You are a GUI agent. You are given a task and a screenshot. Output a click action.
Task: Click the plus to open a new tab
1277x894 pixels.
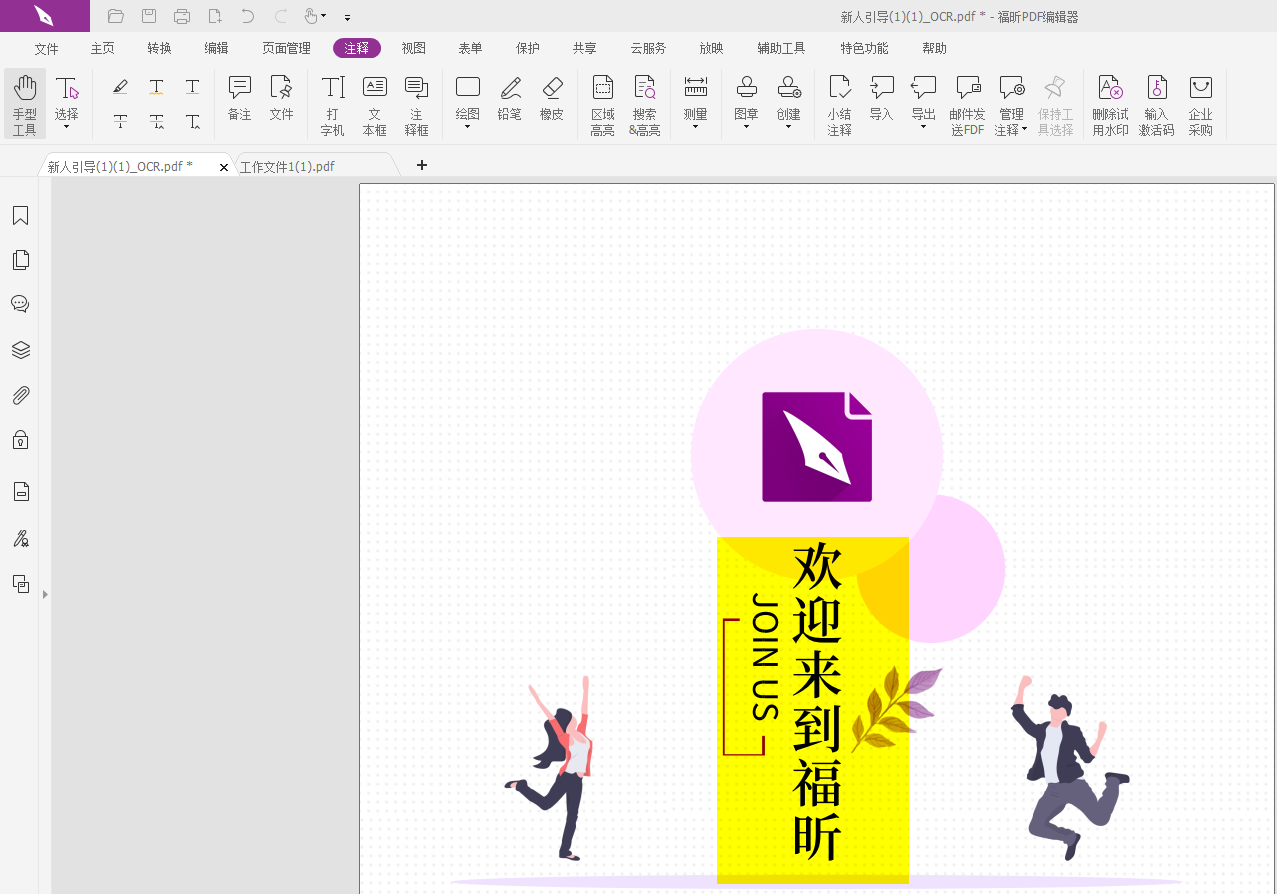tap(421, 165)
